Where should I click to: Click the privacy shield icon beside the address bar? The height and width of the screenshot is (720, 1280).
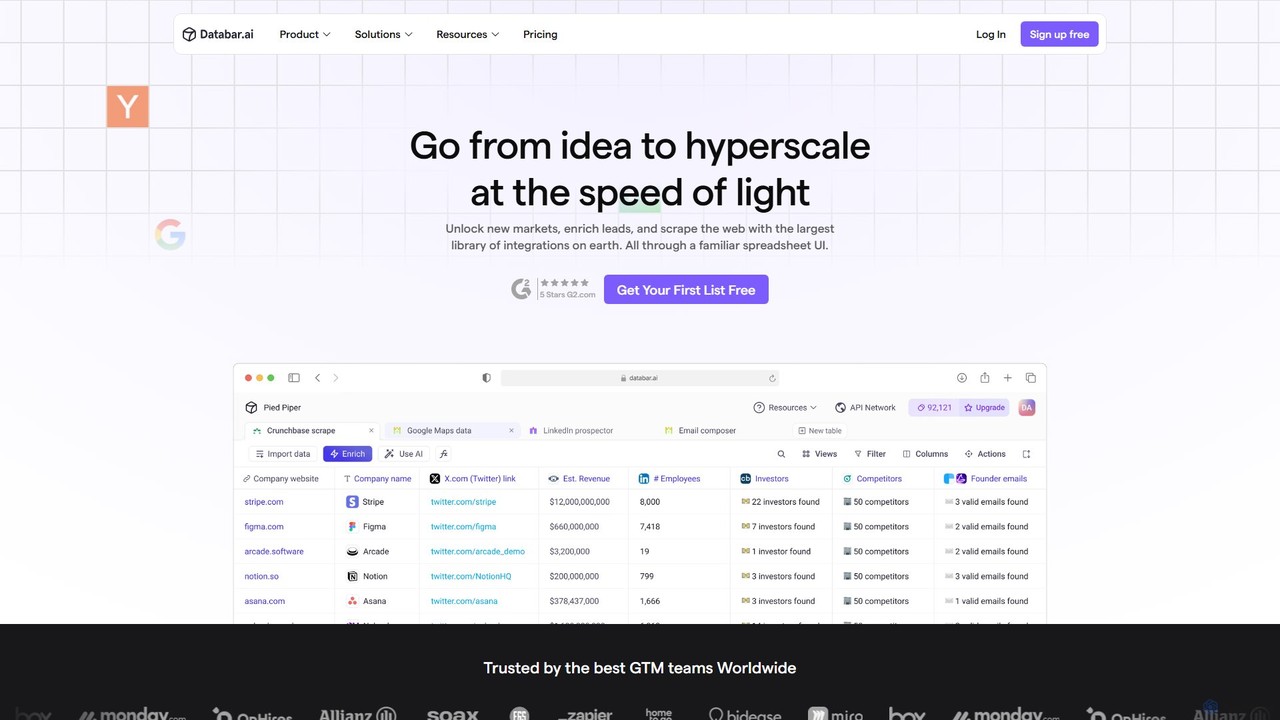(487, 378)
